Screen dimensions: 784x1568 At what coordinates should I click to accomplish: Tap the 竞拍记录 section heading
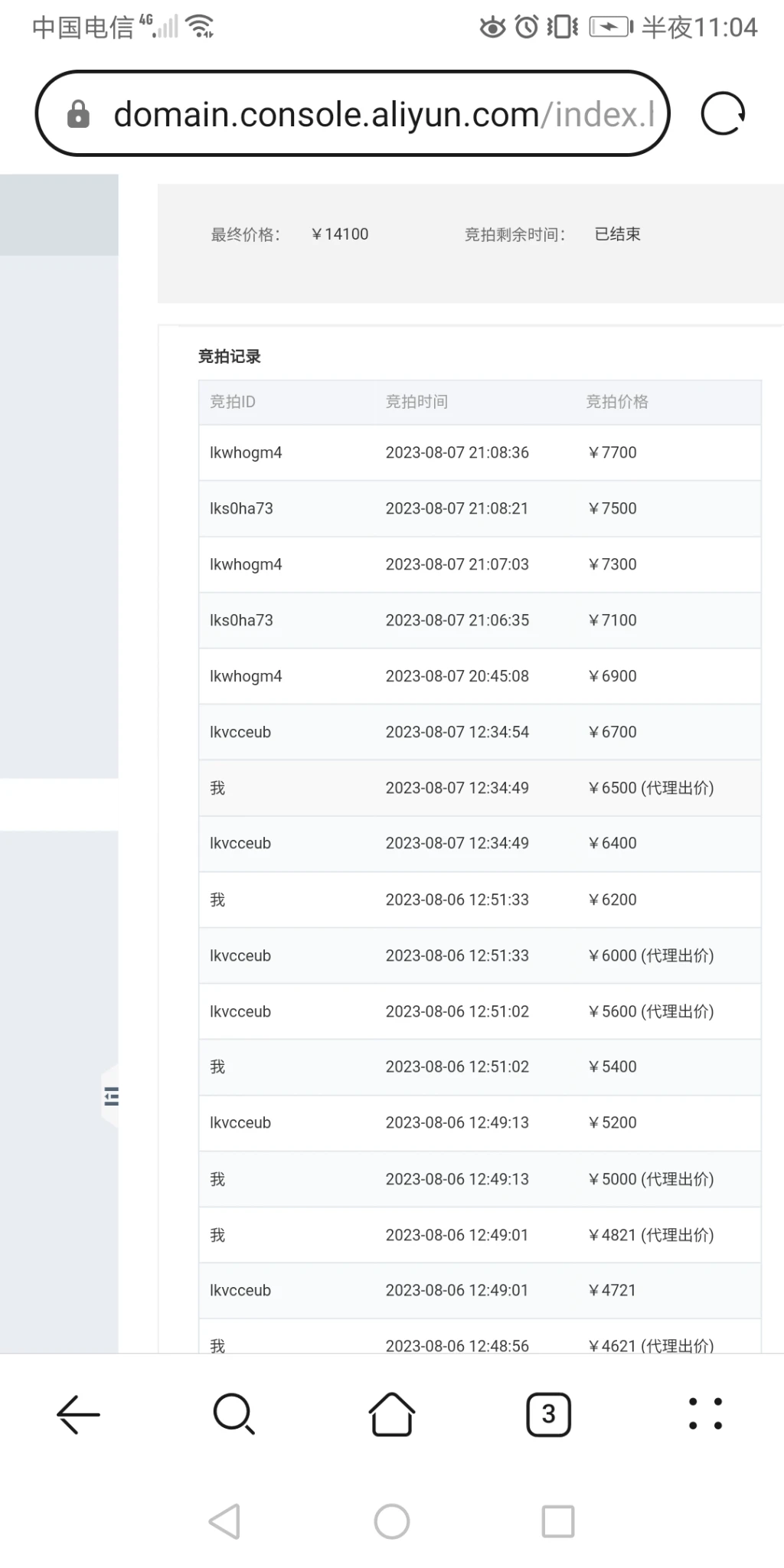pos(230,356)
